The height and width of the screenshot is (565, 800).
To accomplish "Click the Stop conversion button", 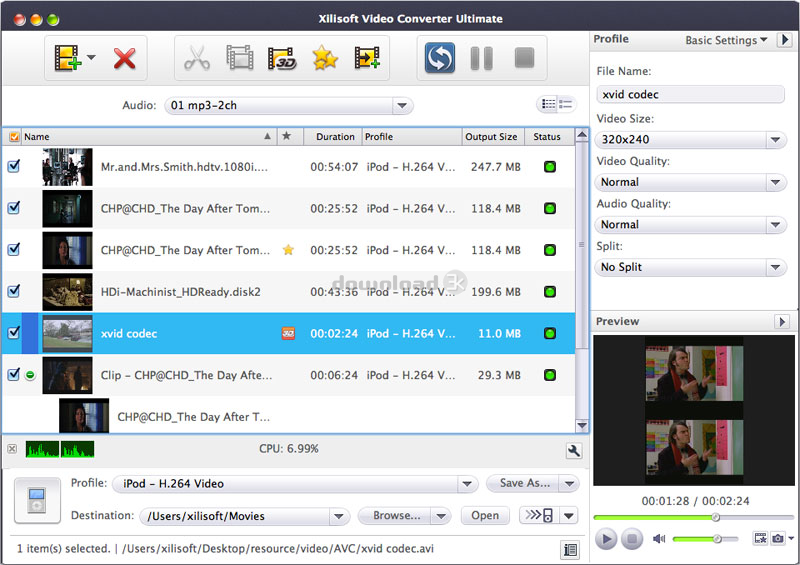I will [524, 58].
